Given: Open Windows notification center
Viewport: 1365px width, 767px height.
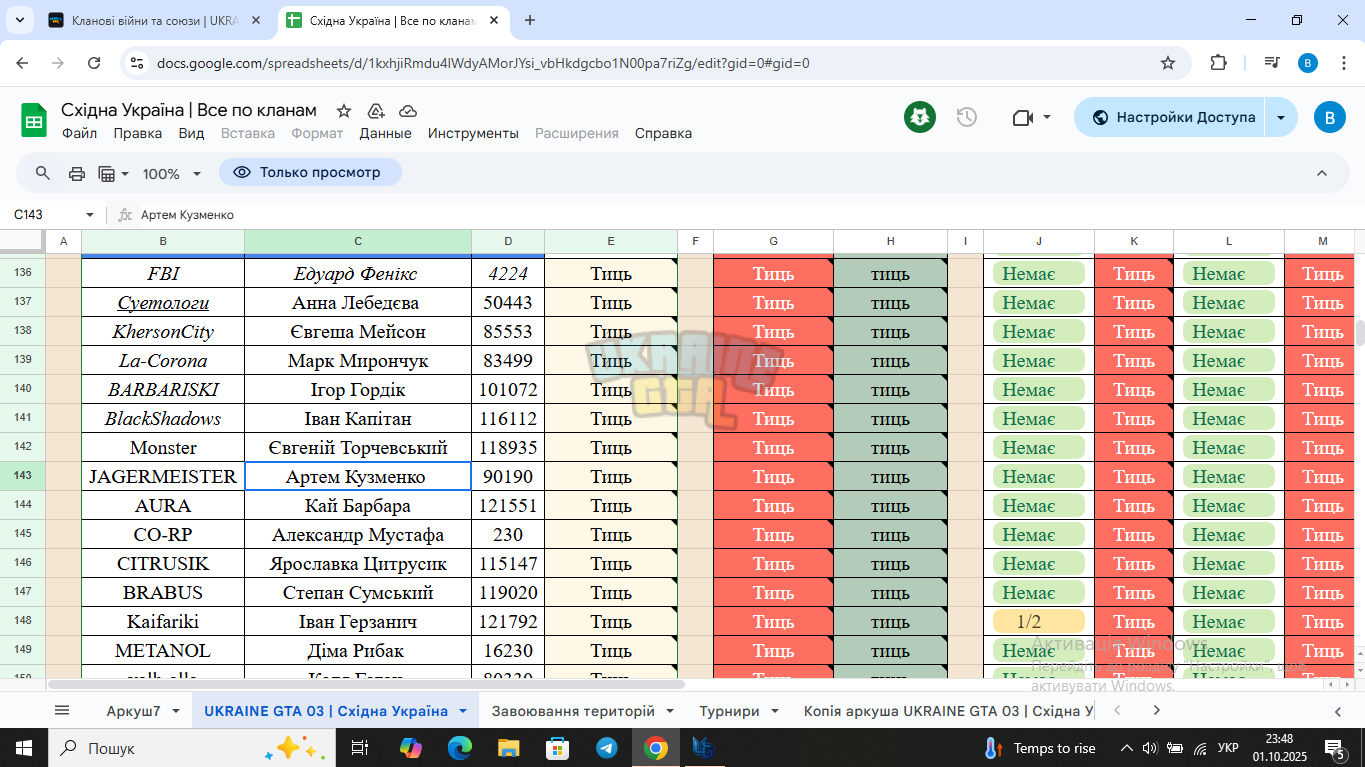Looking at the screenshot, I should pos(1335,748).
